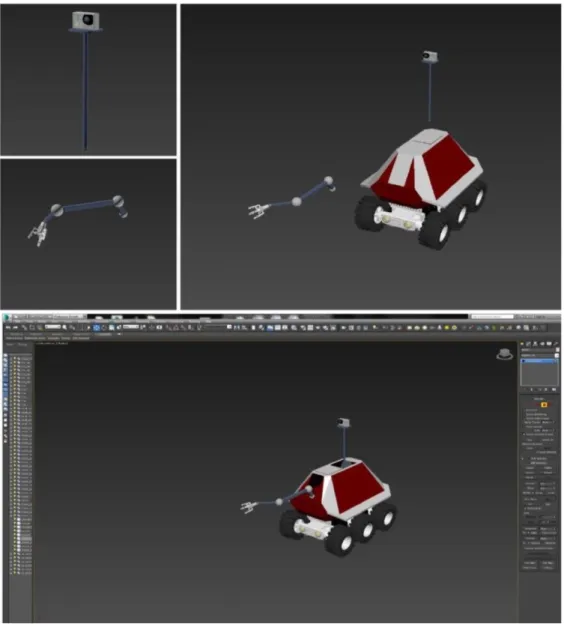Expand the Soft Selection rollout
This screenshot has height=627, width=564.
click(x=539, y=459)
